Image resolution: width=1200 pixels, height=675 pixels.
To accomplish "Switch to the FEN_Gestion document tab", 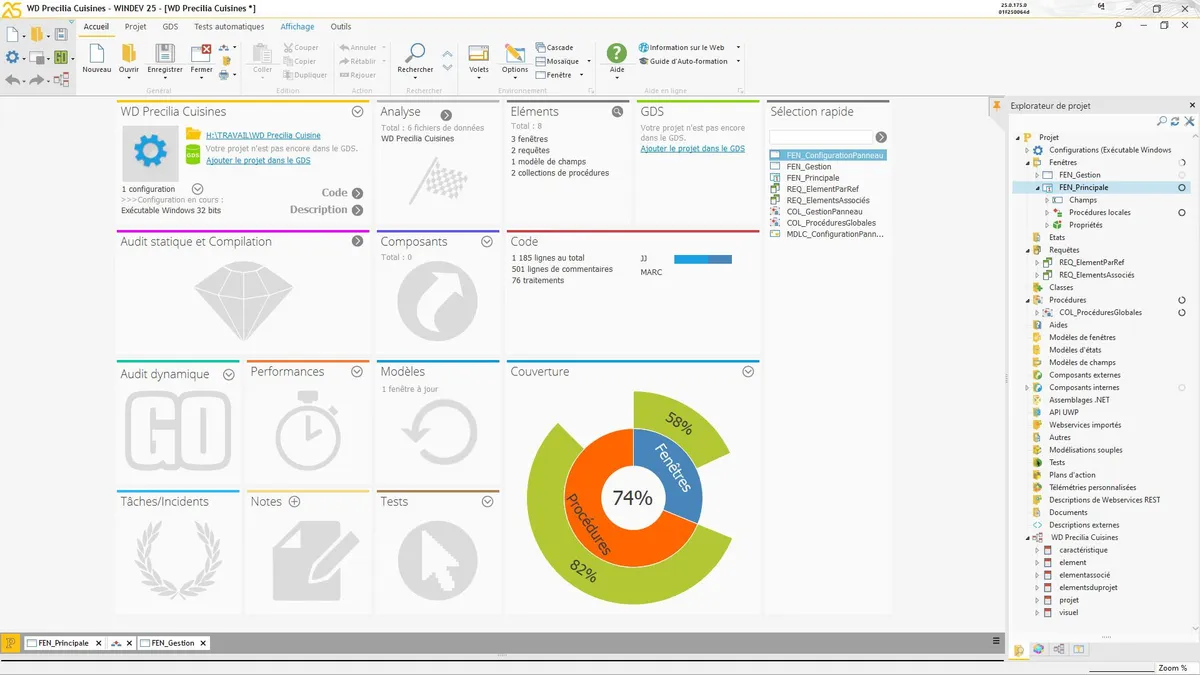I will point(174,643).
